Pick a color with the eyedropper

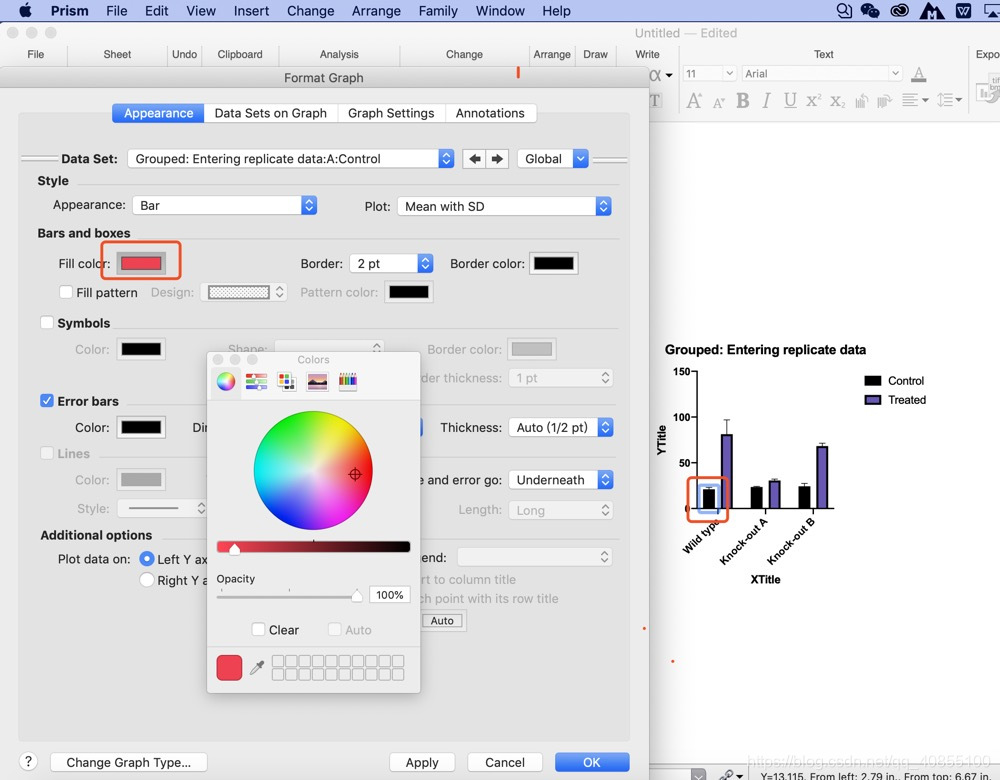pyautogui.click(x=257, y=668)
